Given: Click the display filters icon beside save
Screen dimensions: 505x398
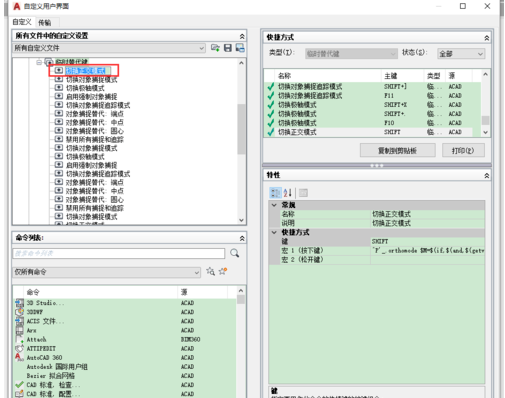Looking at the screenshot, I should [240, 48].
